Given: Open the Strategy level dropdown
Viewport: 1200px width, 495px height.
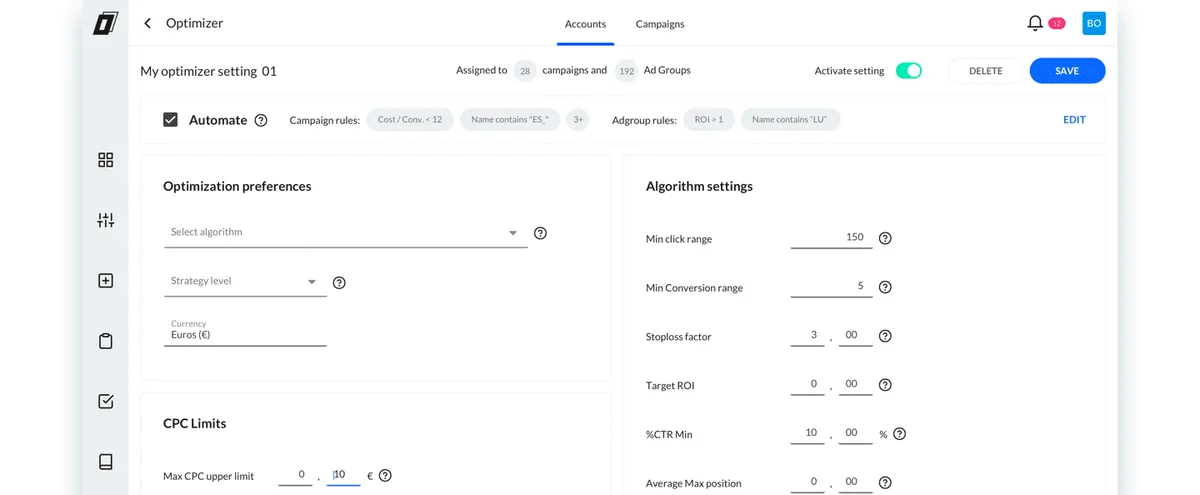Looking at the screenshot, I should point(245,282).
